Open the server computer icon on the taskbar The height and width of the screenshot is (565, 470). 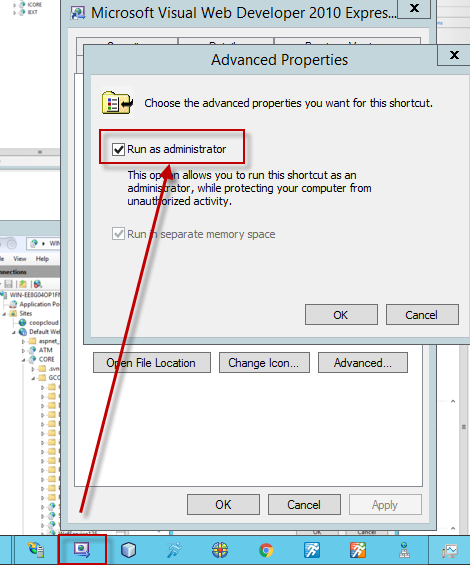pos(36,550)
